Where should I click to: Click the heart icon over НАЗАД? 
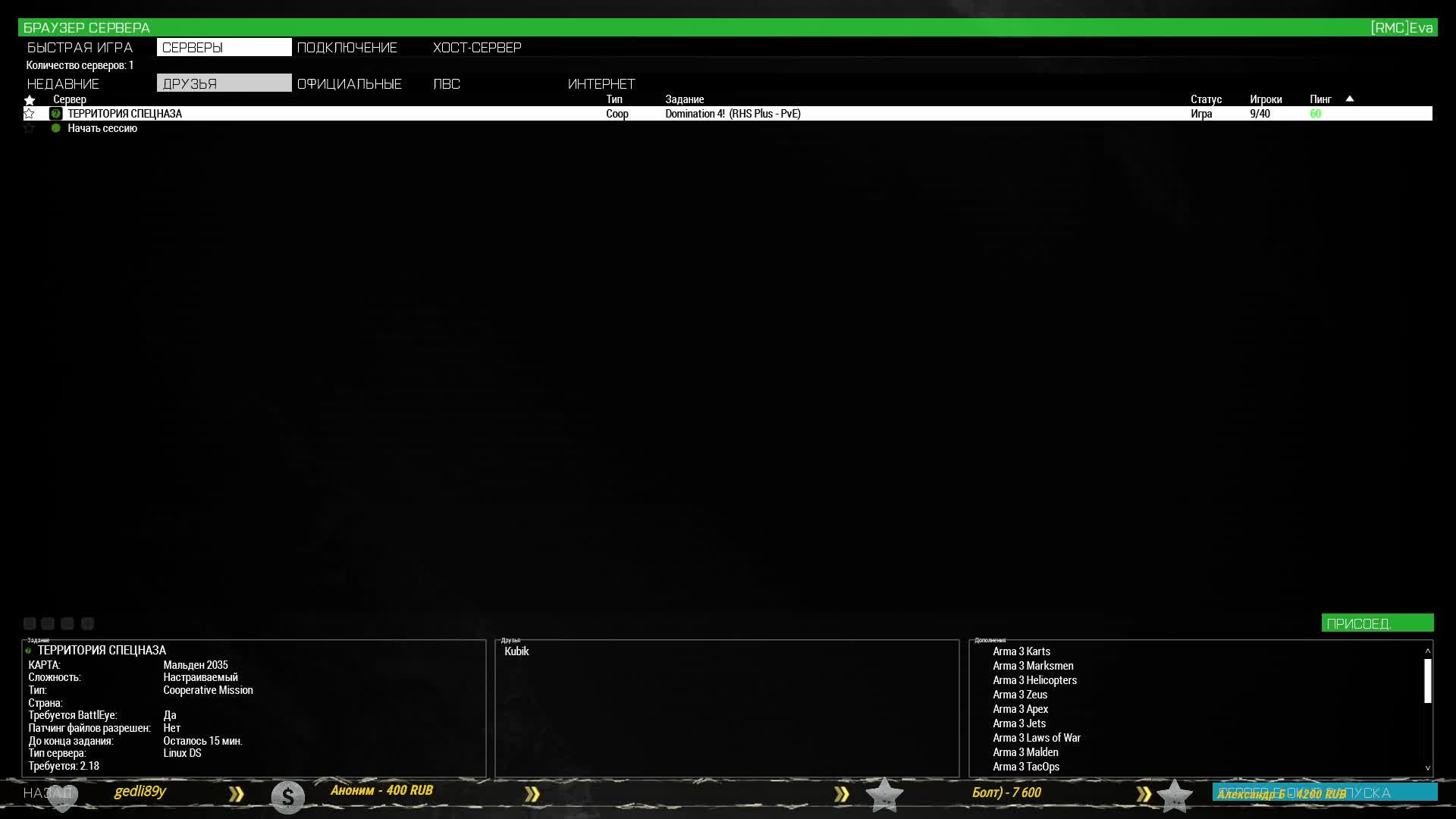point(62,797)
